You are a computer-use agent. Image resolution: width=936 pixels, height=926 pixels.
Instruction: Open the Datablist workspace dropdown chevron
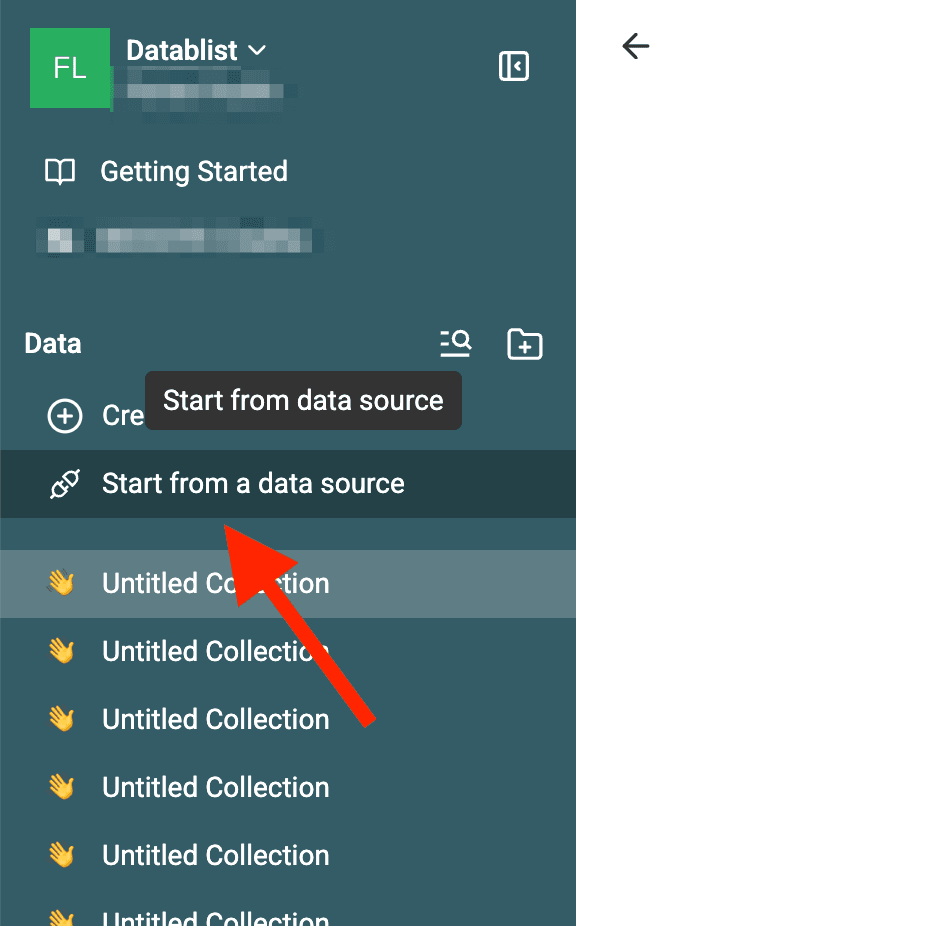coord(258,50)
